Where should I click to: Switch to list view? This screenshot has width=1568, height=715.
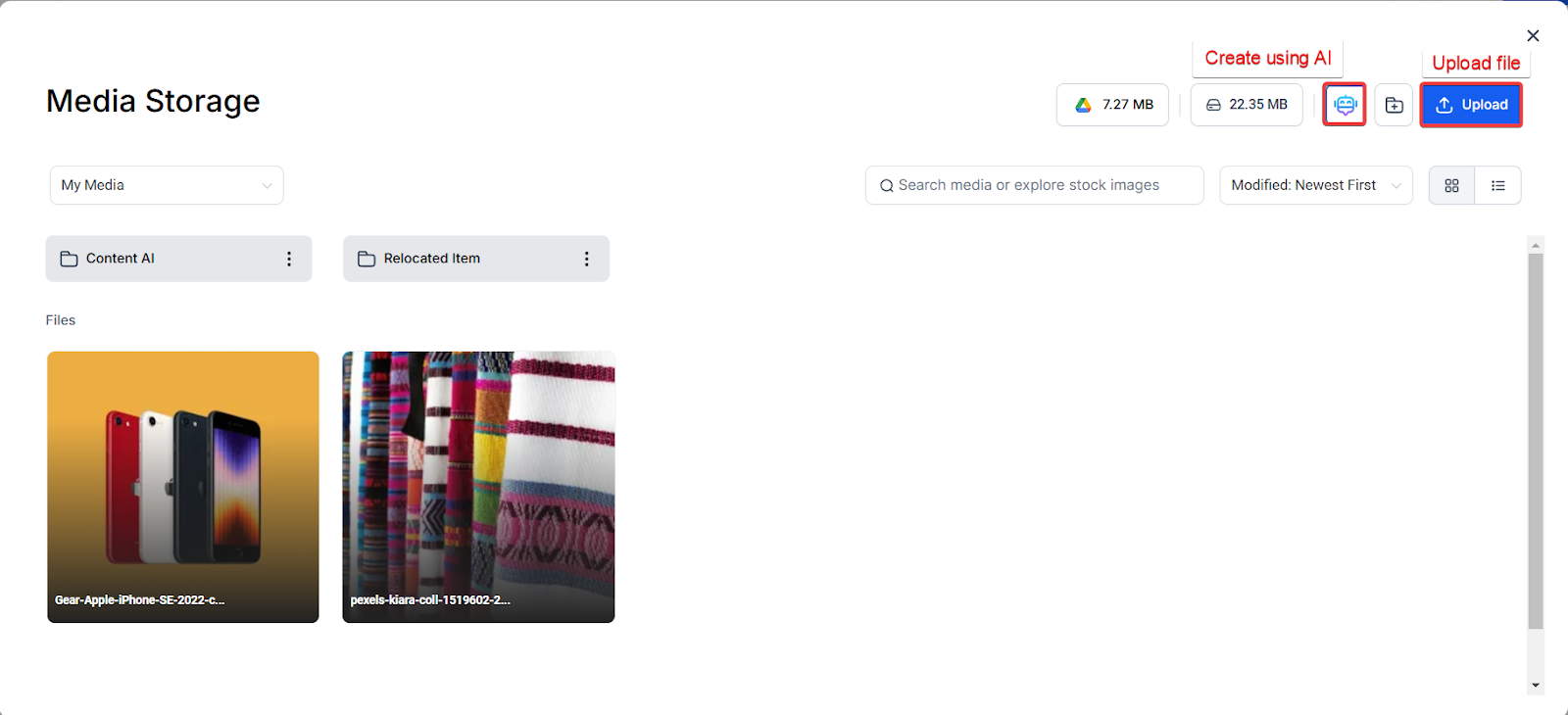pos(1497,185)
